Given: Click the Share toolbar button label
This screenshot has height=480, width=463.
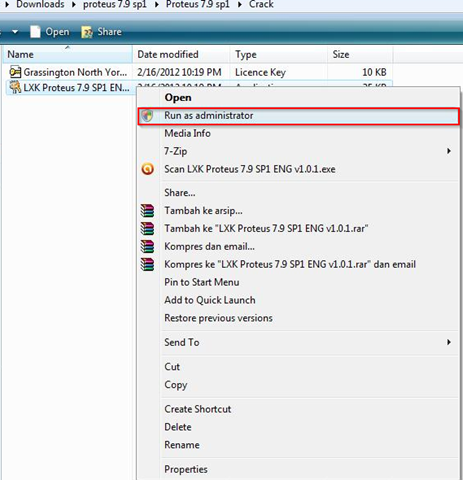Looking at the screenshot, I should coord(109,32).
